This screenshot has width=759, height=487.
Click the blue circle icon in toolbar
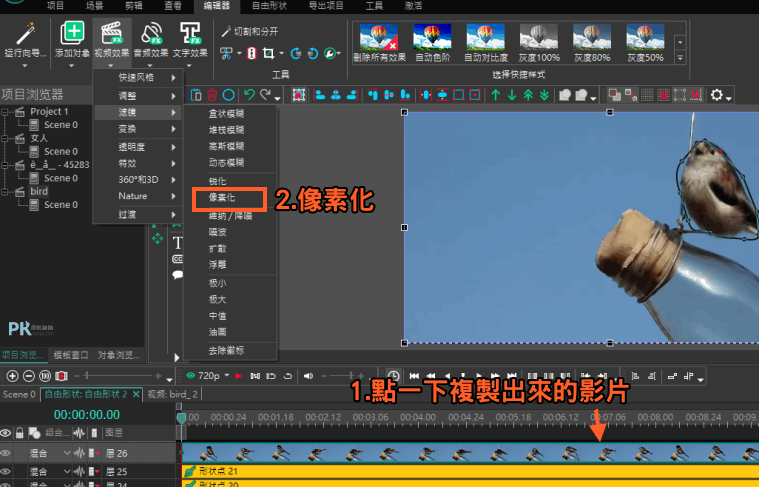coord(228,95)
